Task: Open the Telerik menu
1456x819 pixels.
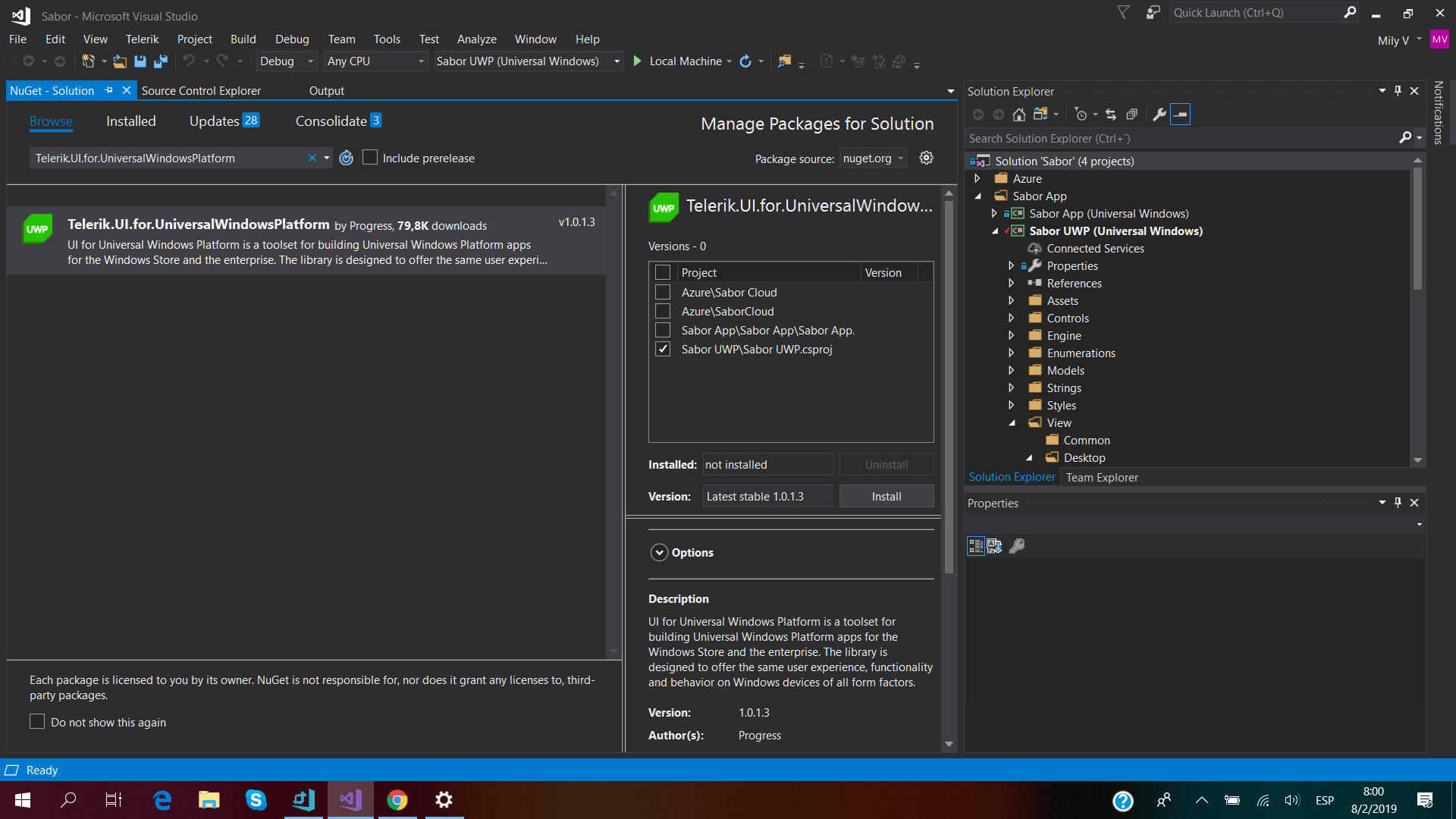Action: (142, 39)
